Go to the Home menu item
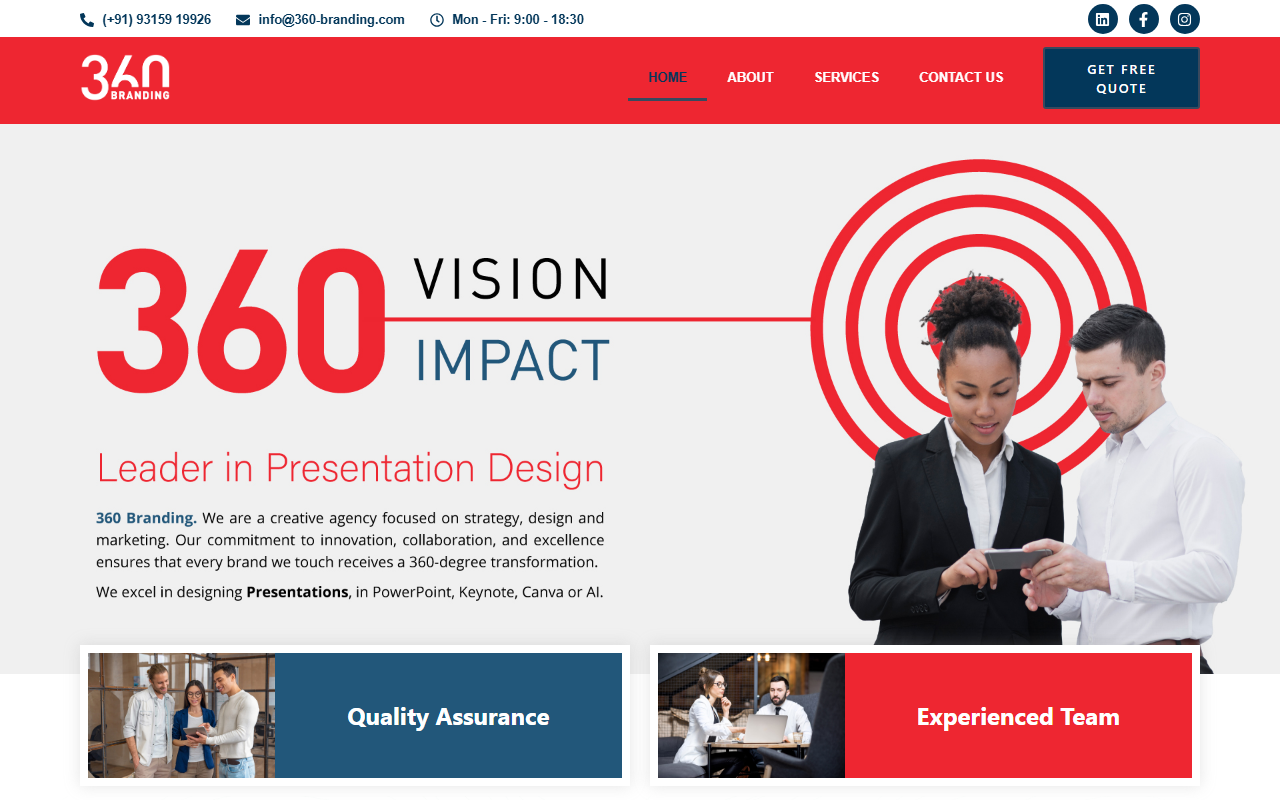The image size is (1280, 800). click(668, 77)
